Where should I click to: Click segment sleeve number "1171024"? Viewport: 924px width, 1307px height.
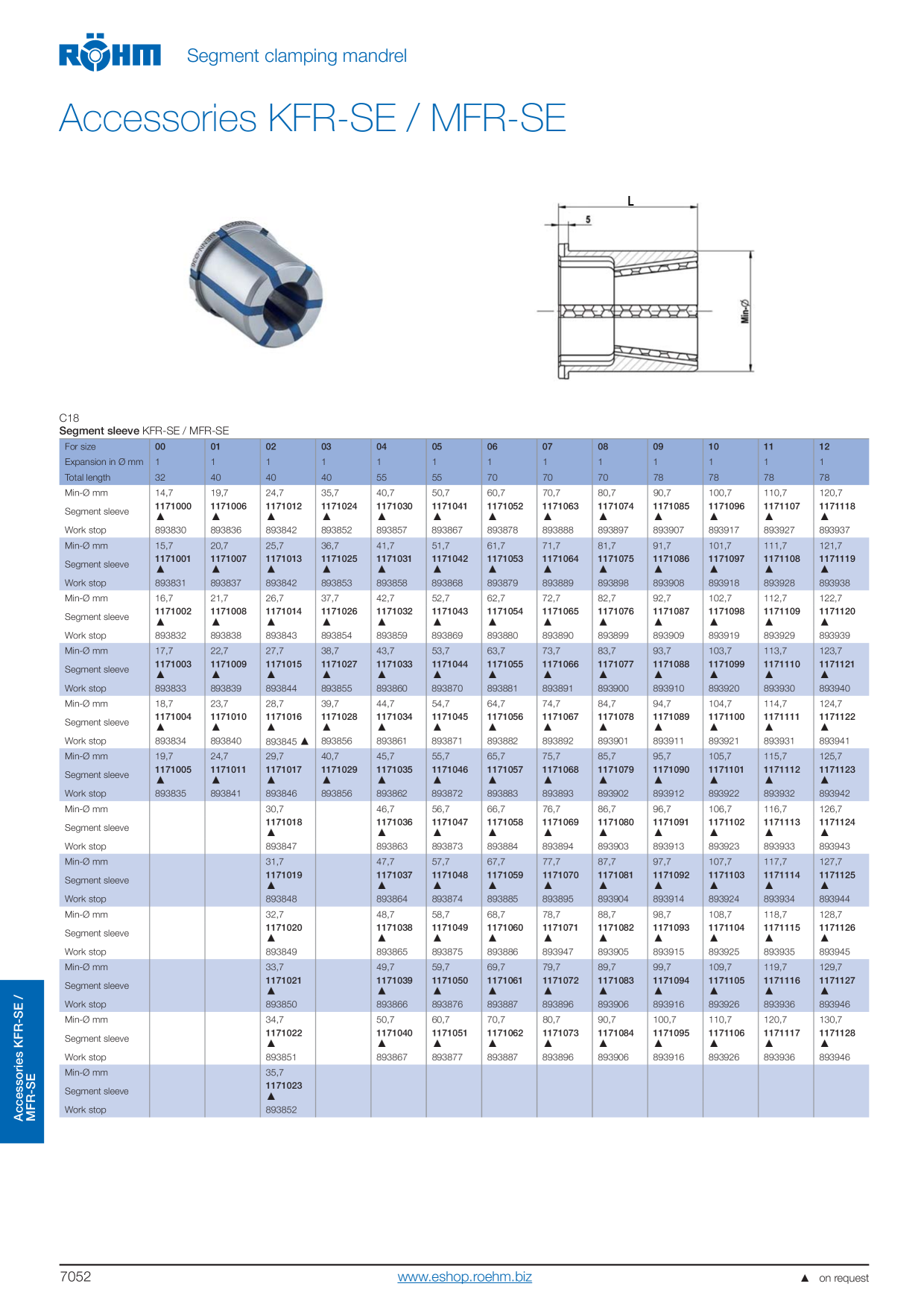point(339,507)
